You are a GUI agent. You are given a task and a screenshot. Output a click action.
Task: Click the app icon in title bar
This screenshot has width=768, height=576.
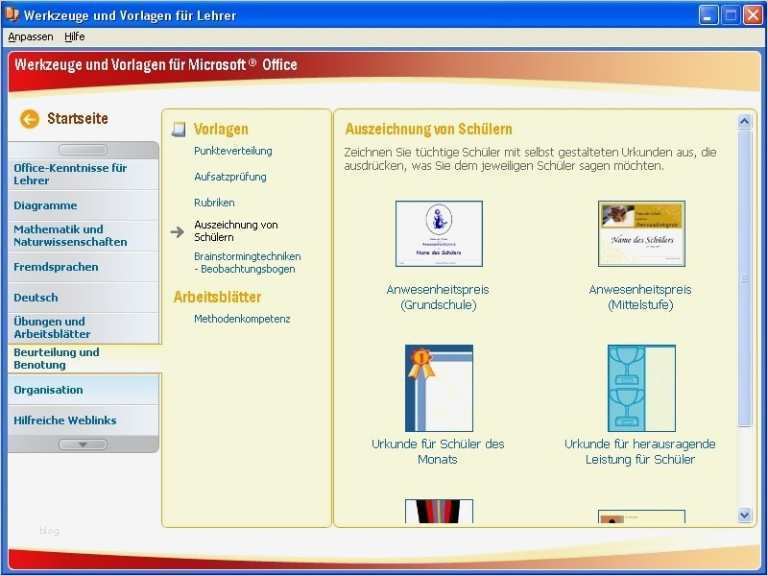click(x=12, y=15)
